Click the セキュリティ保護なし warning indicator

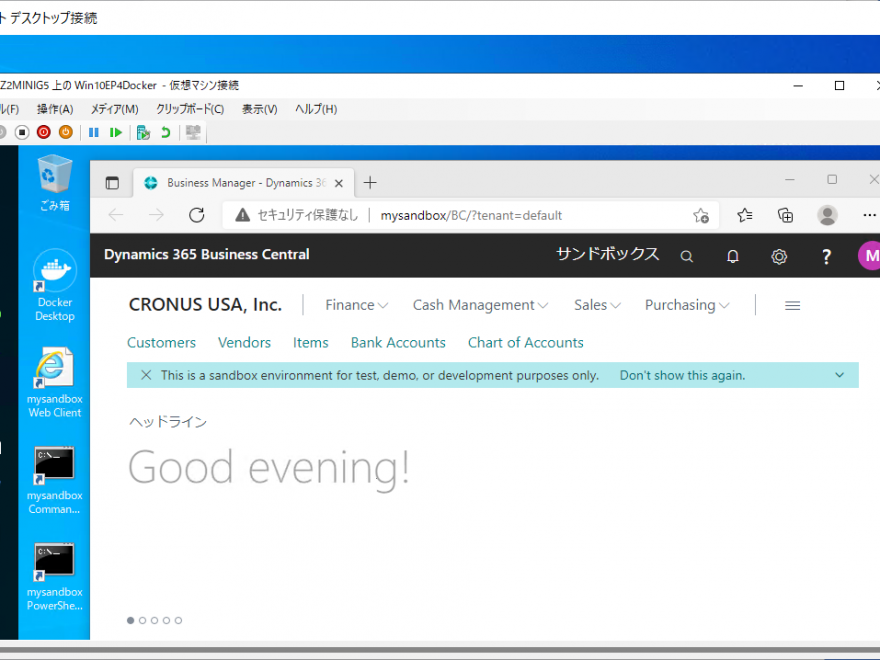coord(296,215)
